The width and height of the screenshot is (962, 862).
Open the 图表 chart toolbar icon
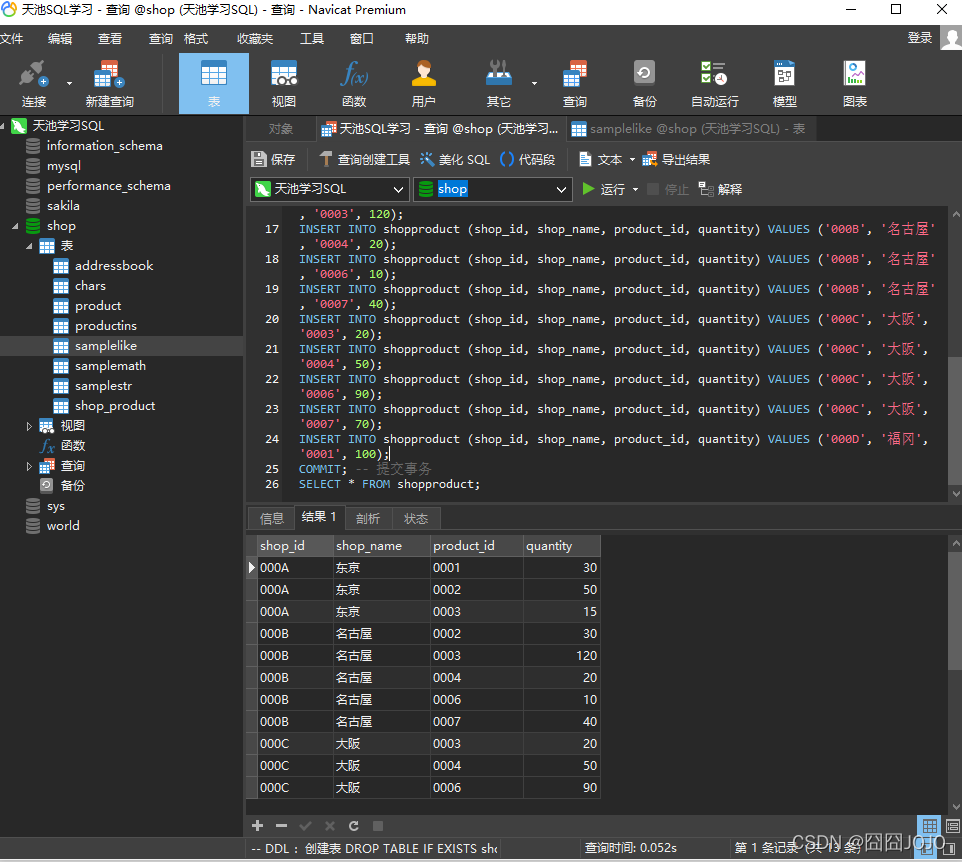[855, 83]
